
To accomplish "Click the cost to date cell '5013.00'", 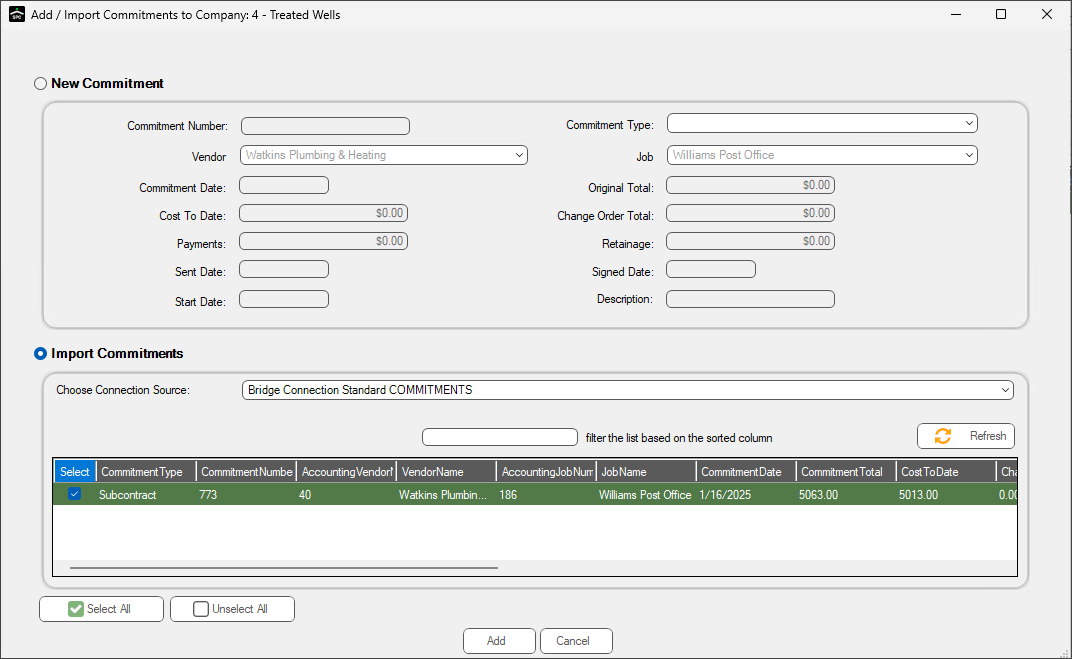I will pos(946,494).
